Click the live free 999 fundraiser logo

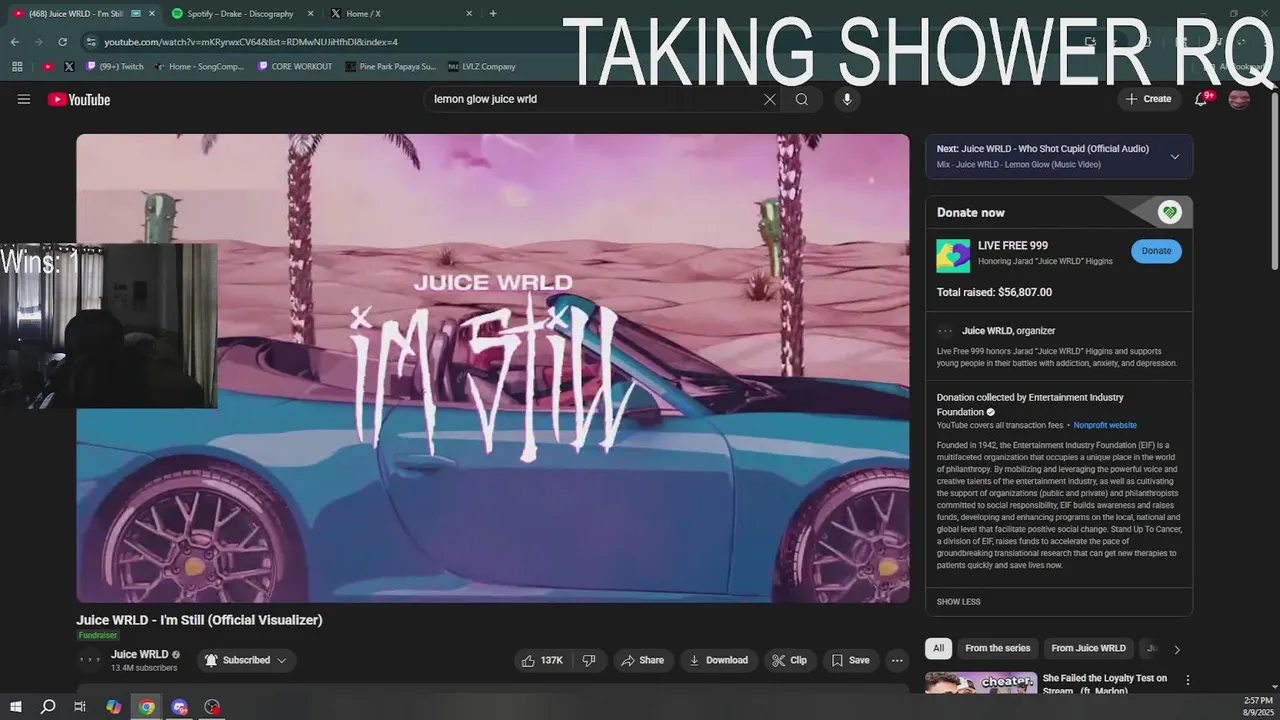[953, 255]
